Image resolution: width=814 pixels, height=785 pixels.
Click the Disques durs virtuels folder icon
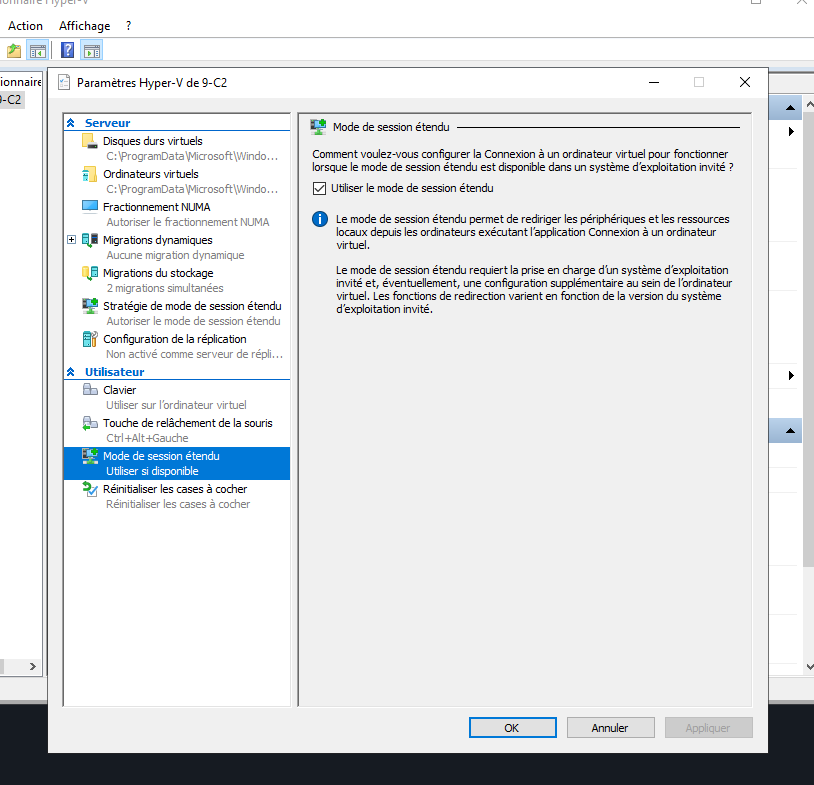click(x=90, y=141)
